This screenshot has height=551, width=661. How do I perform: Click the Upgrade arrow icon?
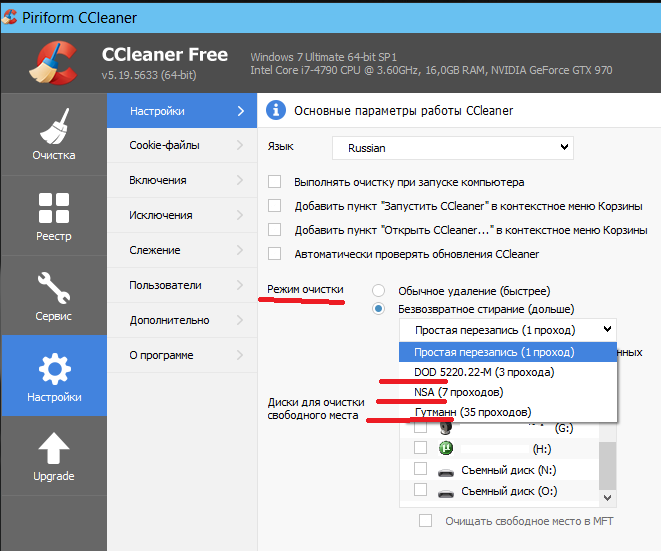(x=54, y=448)
